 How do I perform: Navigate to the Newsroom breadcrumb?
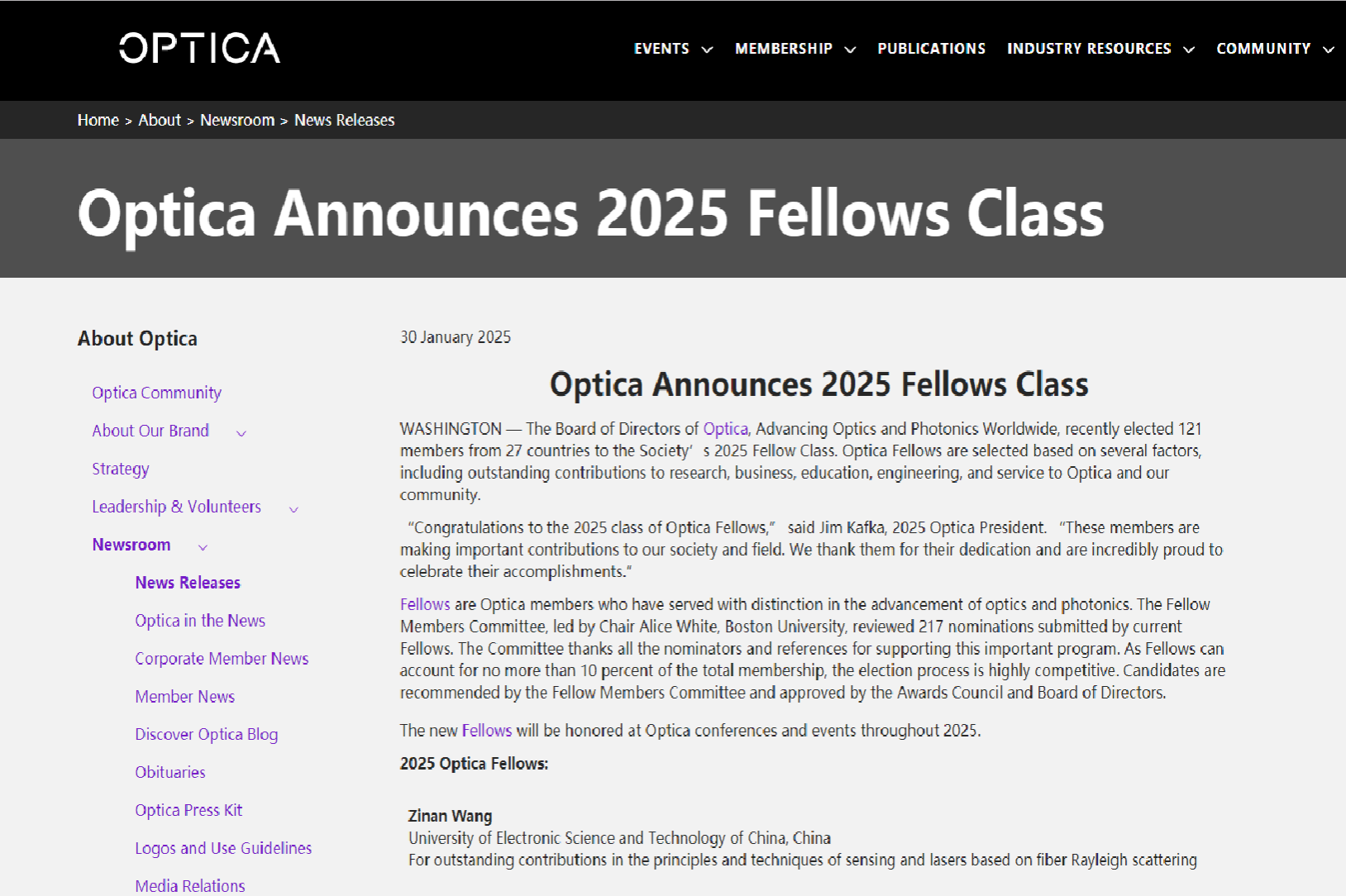237,121
